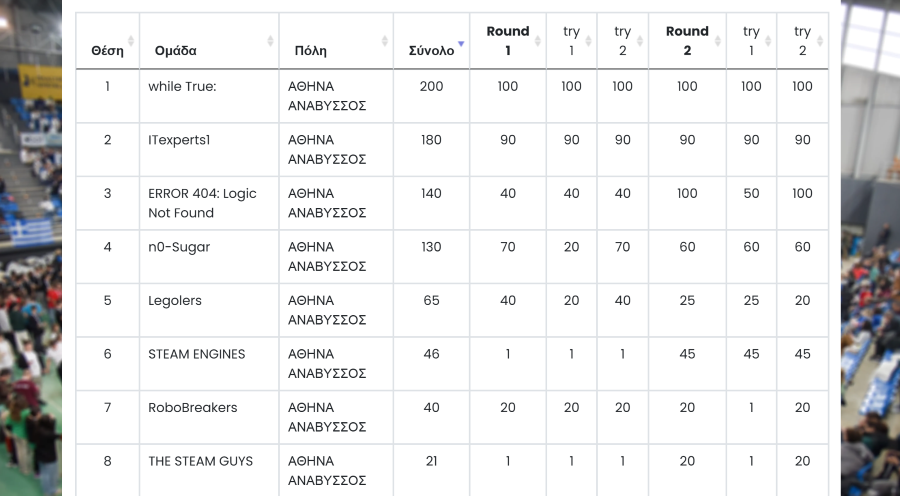Click sort arrows of try 1 after Round 1

click(x=590, y=41)
